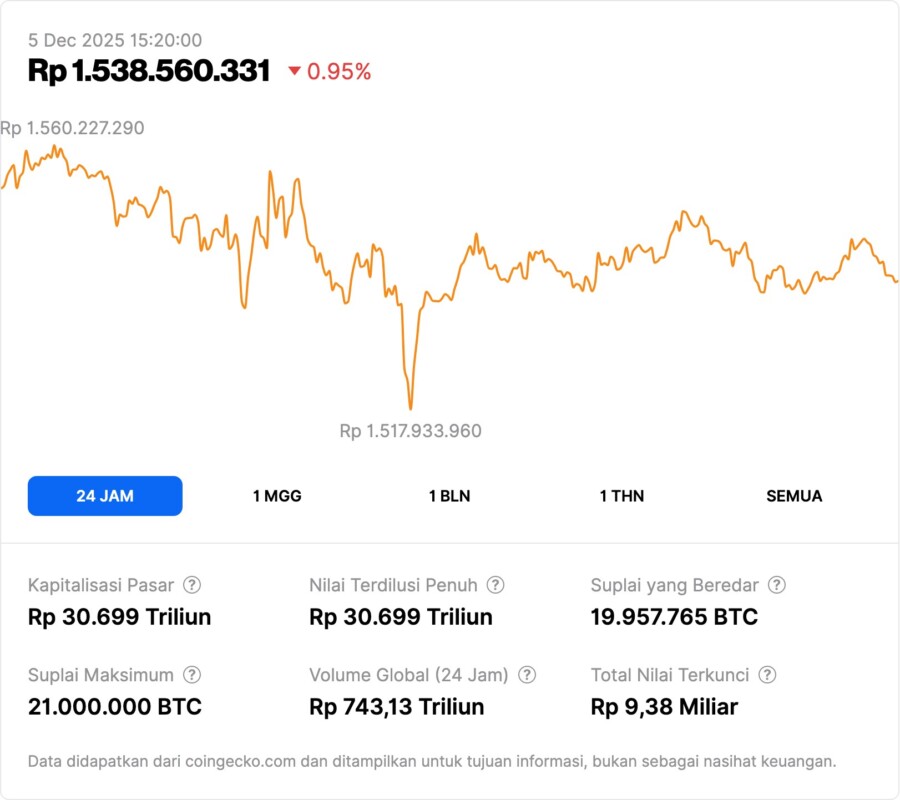Screen dimensions: 900x800
Task: Show the 1 THN price chart
Action: tap(622, 496)
